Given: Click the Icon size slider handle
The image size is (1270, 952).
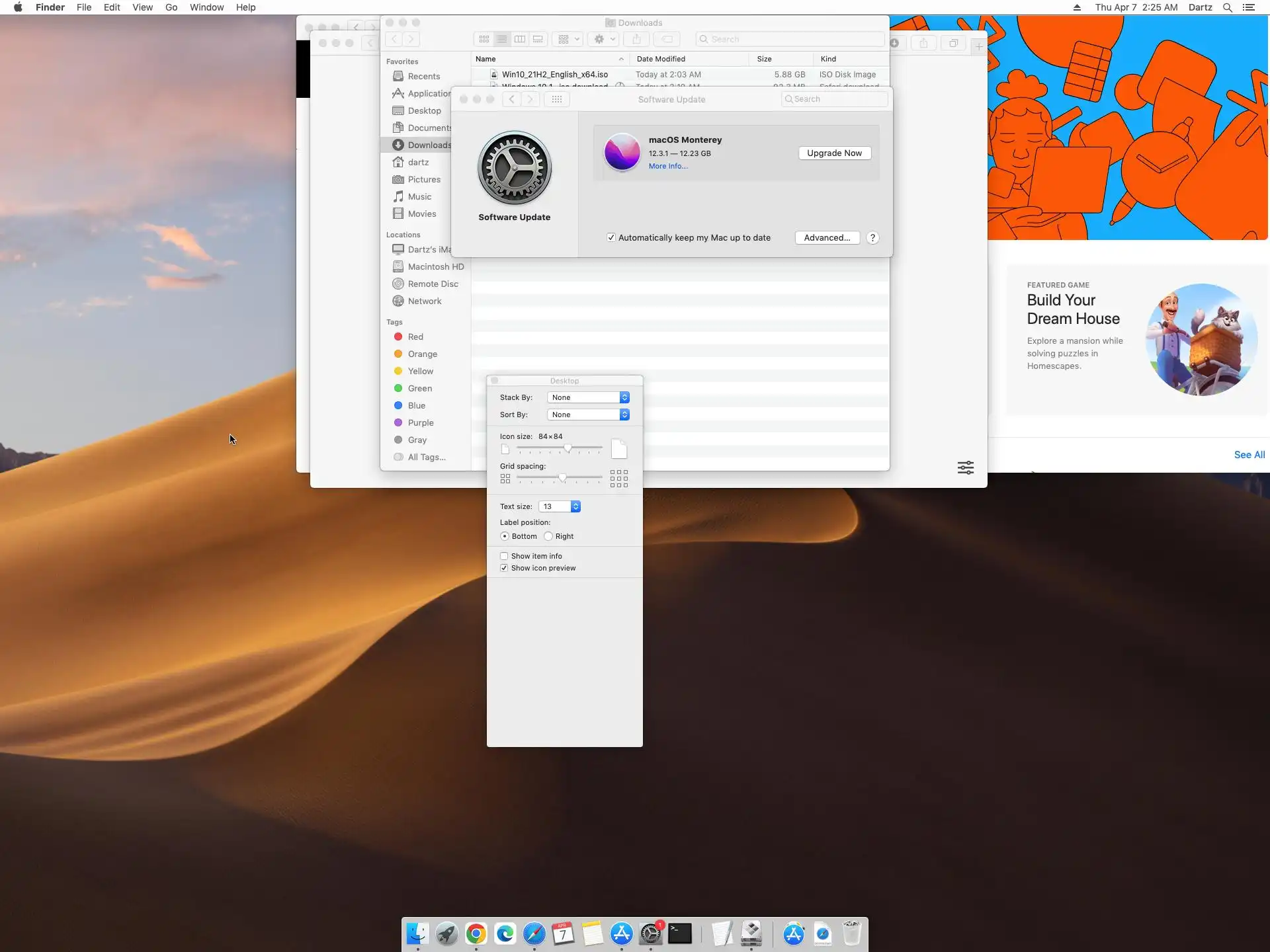Looking at the screenshot, I should (x=568, y=448).
